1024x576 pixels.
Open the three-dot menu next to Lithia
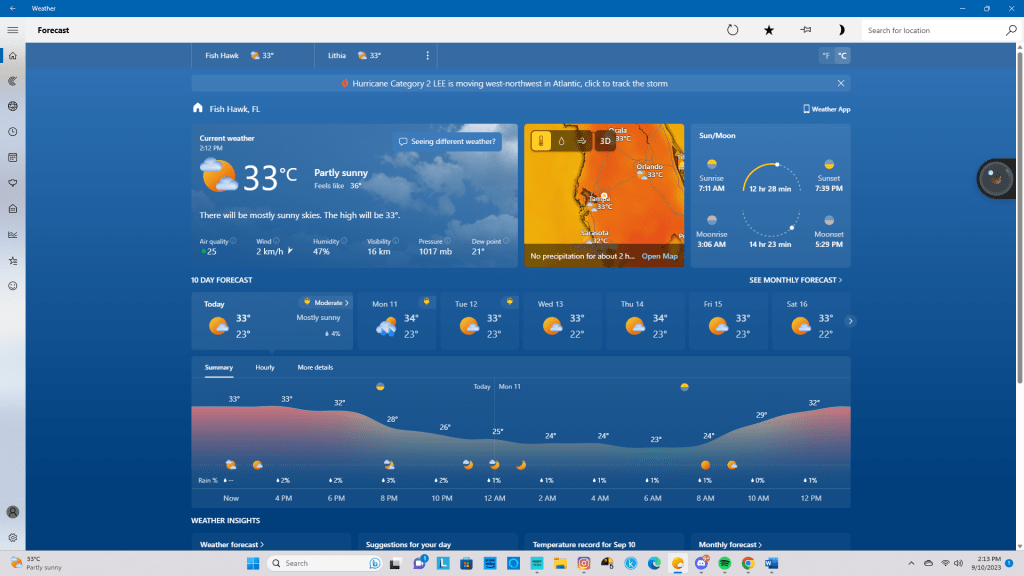pos(428,56)
